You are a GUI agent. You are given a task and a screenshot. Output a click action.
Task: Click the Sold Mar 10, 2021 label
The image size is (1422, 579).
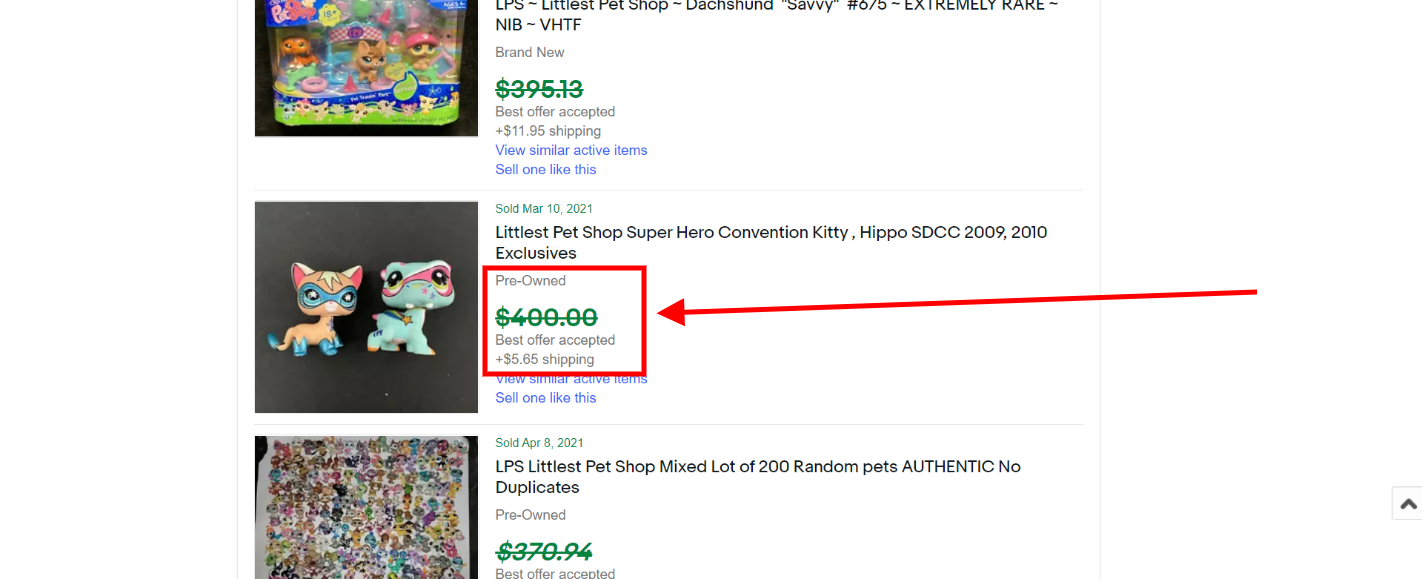pos(544,209)
